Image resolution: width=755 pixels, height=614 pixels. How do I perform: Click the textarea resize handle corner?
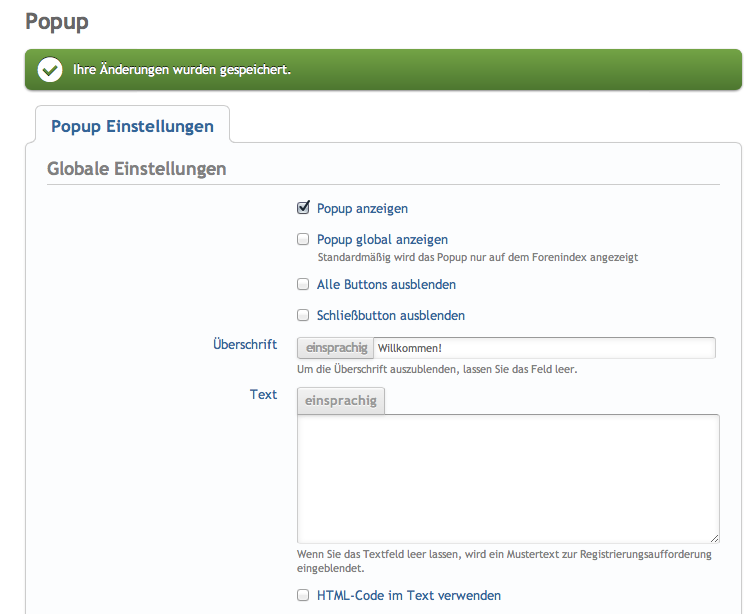[x=714, y=538]
